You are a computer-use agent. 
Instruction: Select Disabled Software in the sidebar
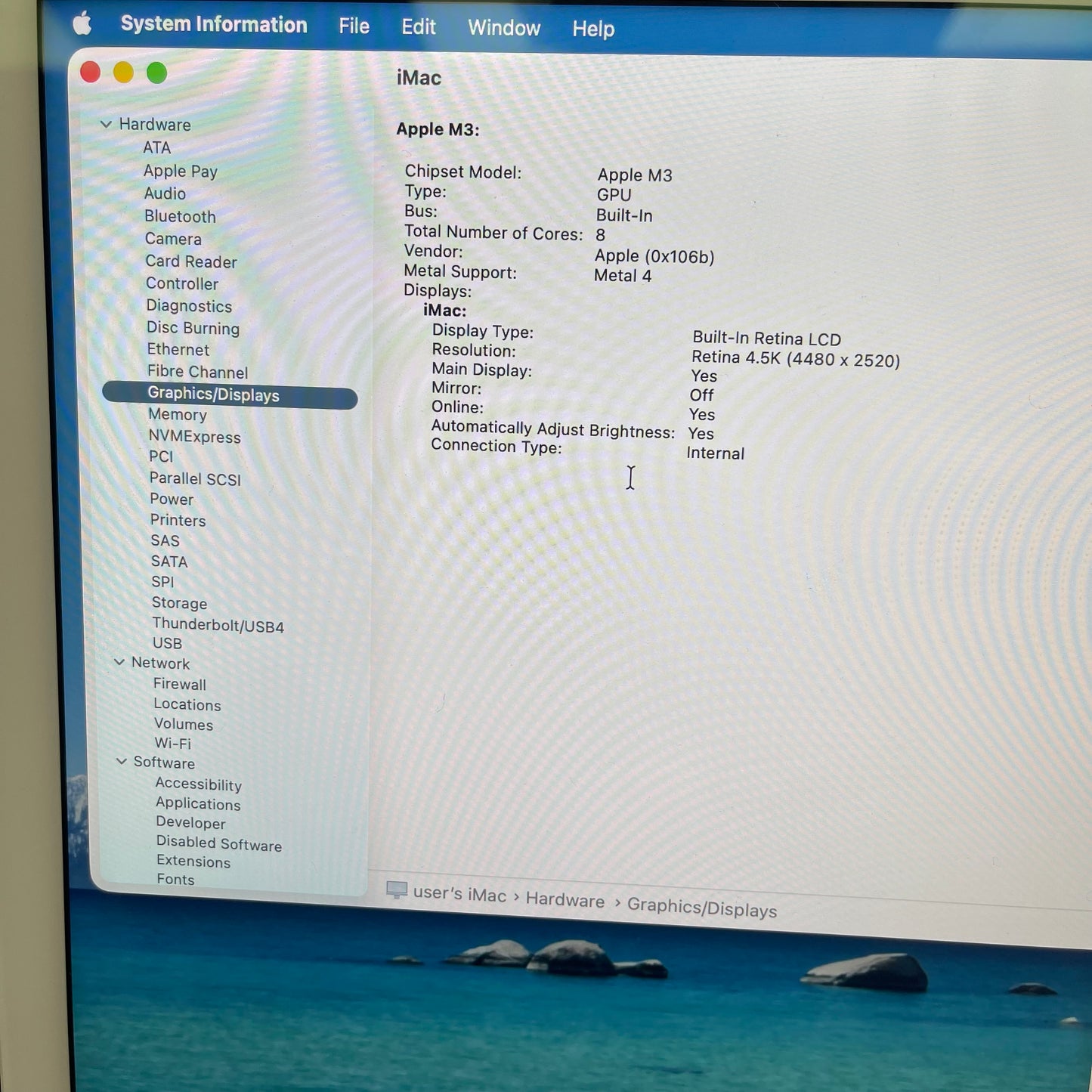[218, 843]
